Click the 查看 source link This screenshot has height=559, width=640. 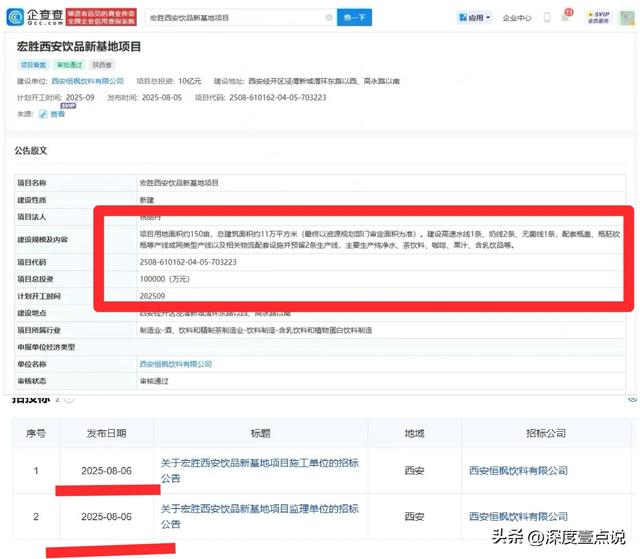(x=58, y=114)
